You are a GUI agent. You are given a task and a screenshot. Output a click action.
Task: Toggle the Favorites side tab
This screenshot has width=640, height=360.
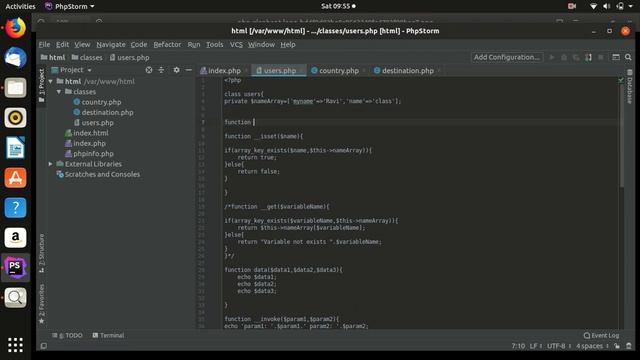tap(42, 304)
